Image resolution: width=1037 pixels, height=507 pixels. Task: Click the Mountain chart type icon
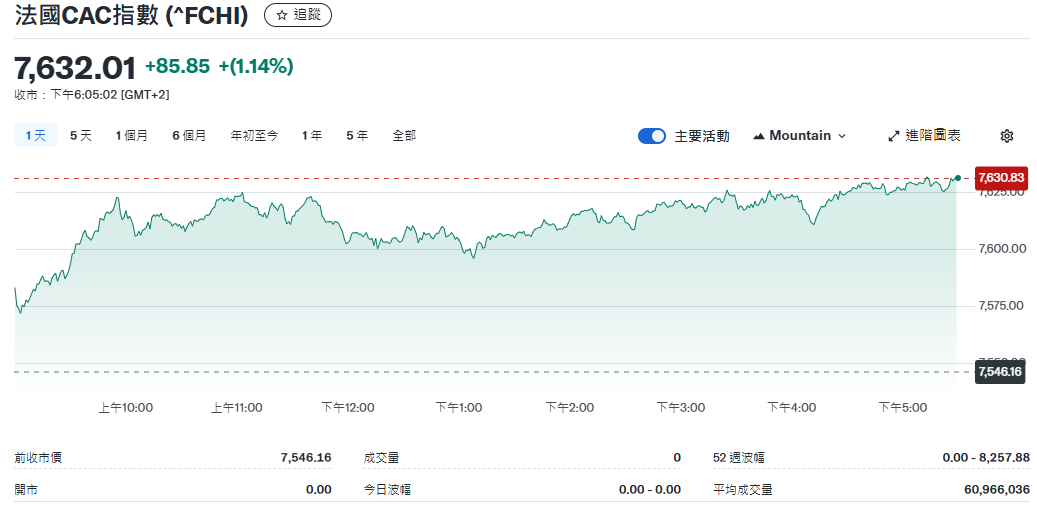click(759, 136)
